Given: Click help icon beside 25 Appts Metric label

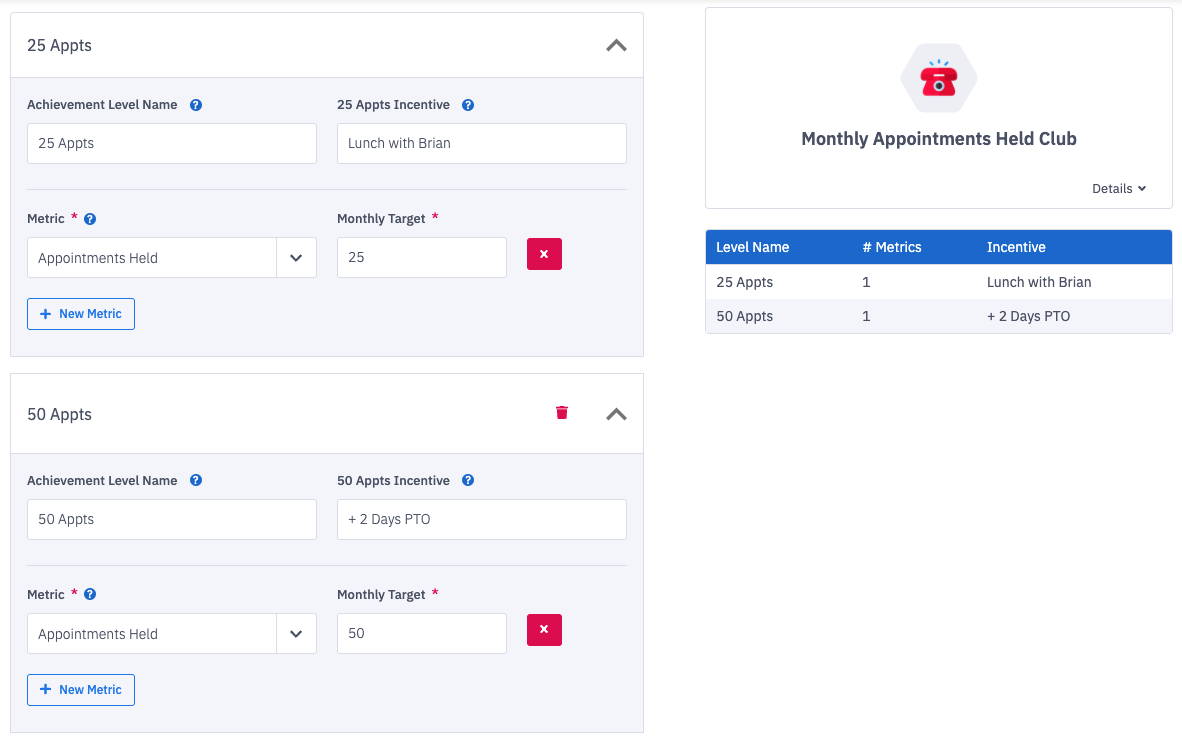Looking at the screenshot, I should [x=90, y=219].
